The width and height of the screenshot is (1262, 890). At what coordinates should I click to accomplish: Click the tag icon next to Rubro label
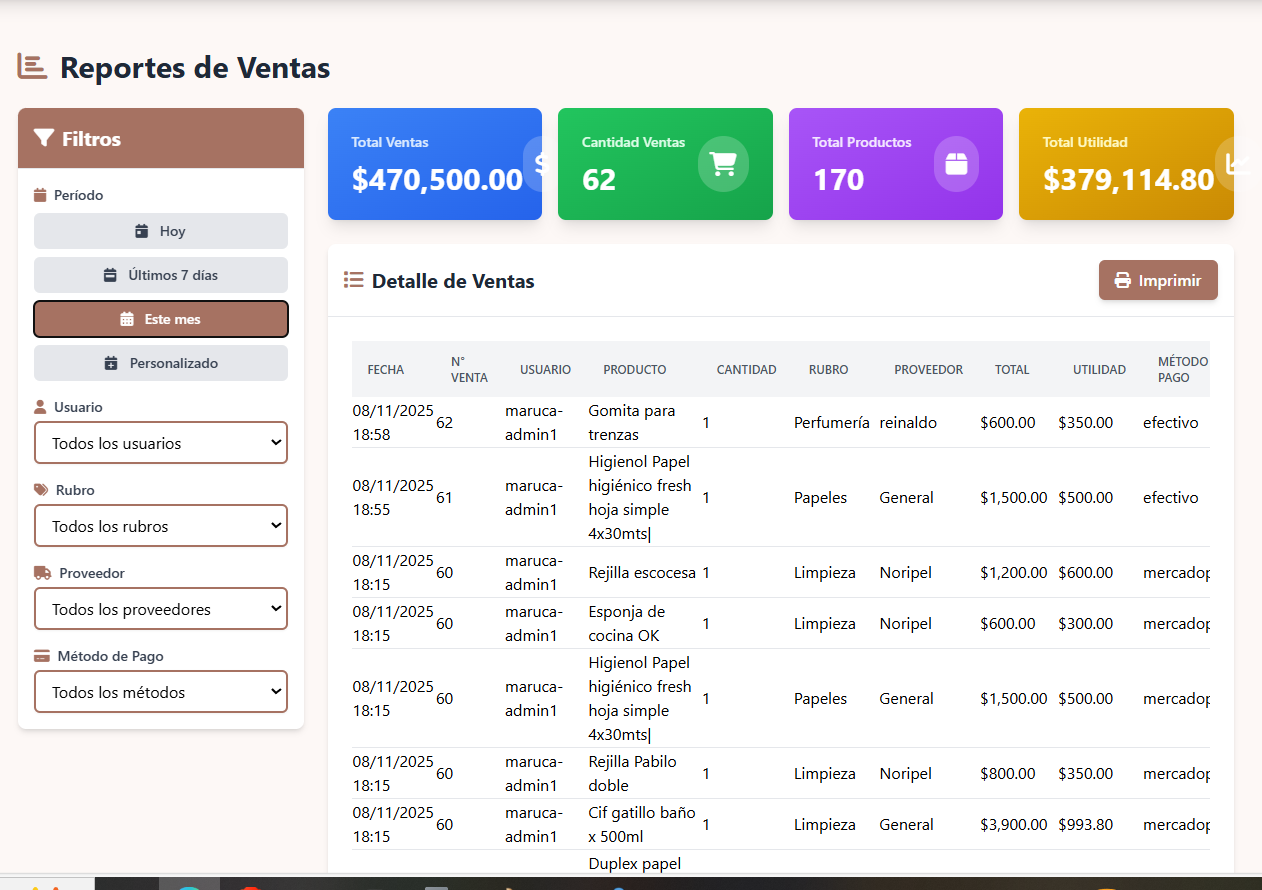coord(40,490)
